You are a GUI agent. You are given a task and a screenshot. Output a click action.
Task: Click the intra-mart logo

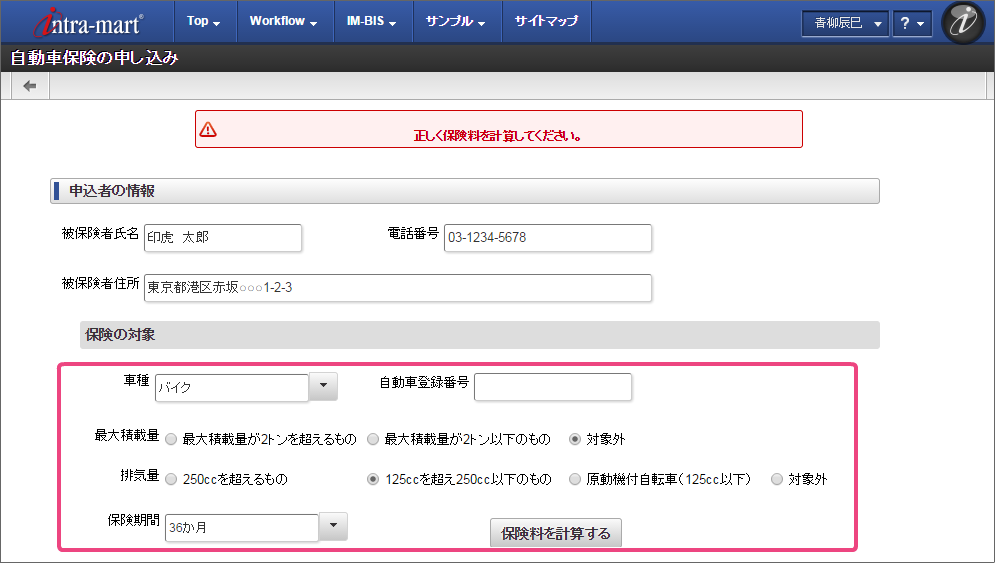tap(90, 21)
